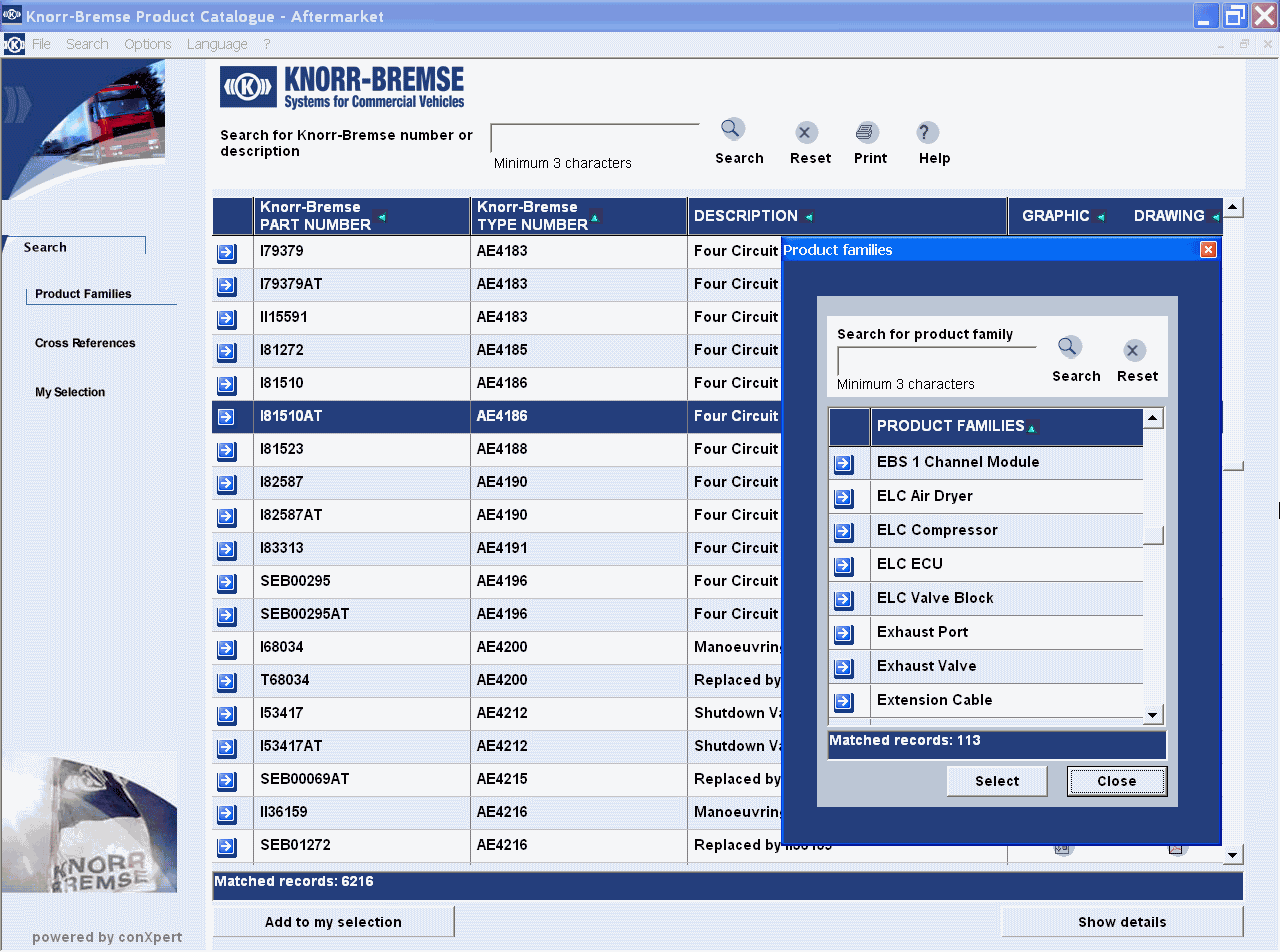Click arrow icon beside Extension Cable
Viewport: 1280px width, 952px height.
point(844,702)
